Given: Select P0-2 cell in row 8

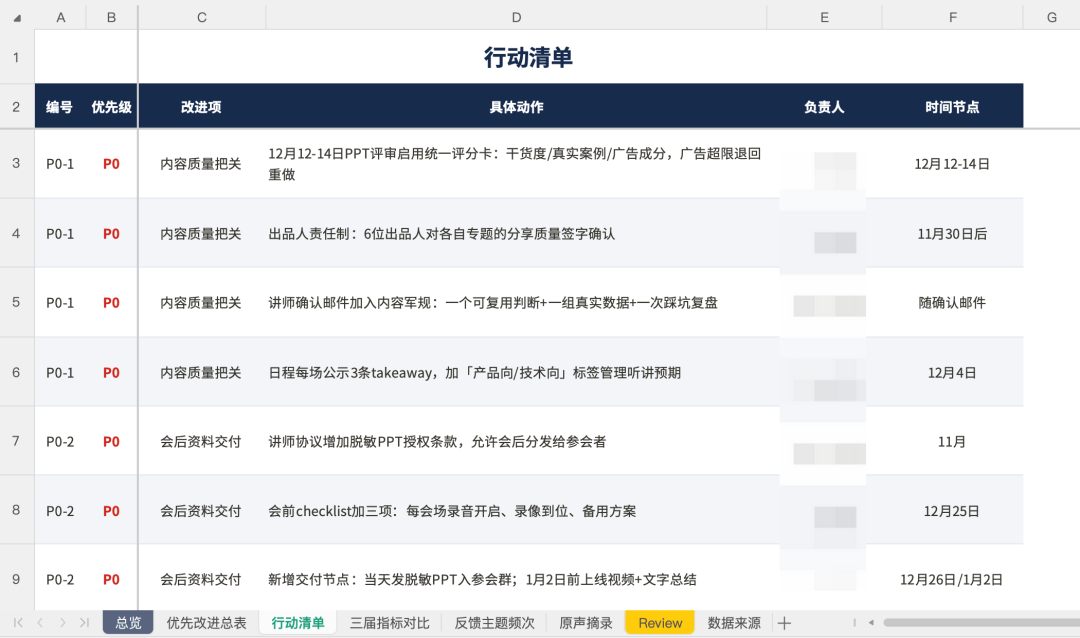Looking at the screenshot, I should [60, 511].
